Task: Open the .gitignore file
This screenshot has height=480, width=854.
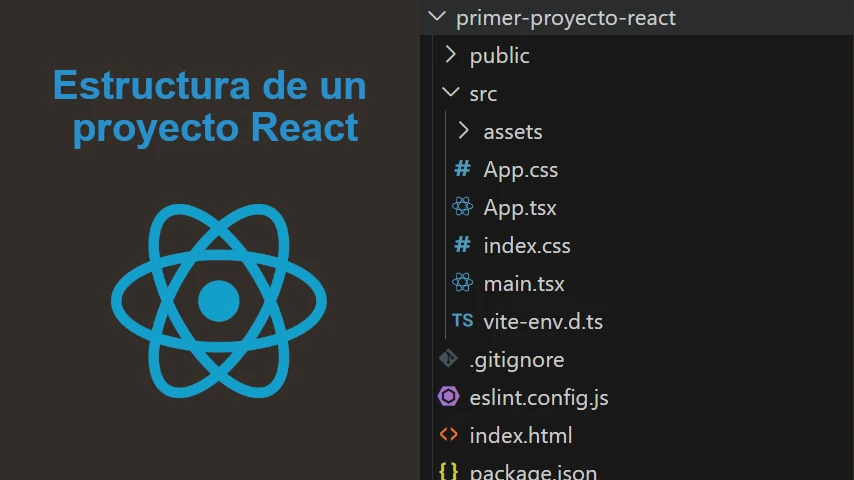Action: point(517,360)
